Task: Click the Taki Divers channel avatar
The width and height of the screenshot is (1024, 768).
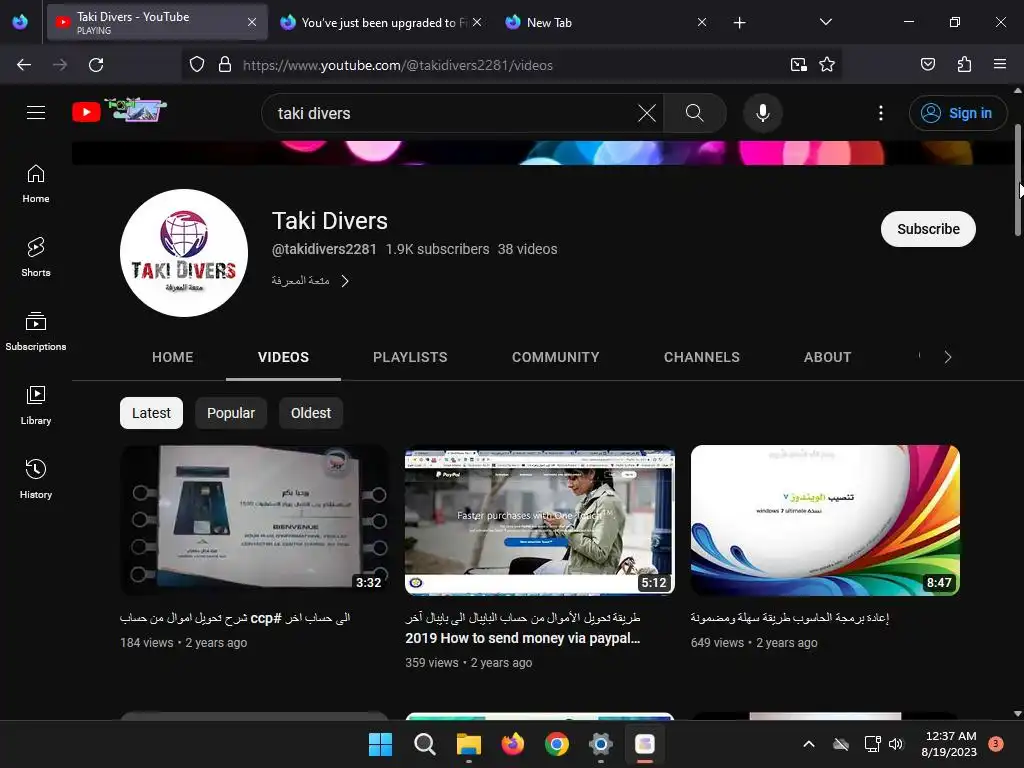Action: 184,253
